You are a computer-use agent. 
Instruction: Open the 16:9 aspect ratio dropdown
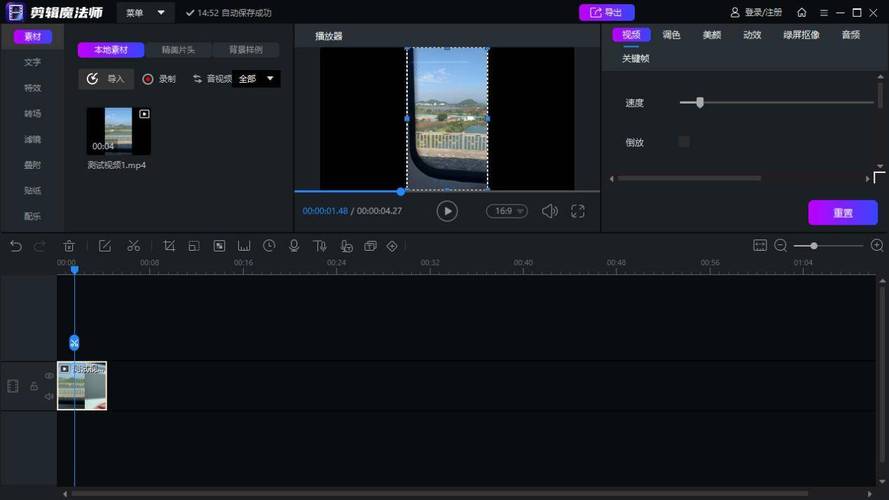[507, 211]
